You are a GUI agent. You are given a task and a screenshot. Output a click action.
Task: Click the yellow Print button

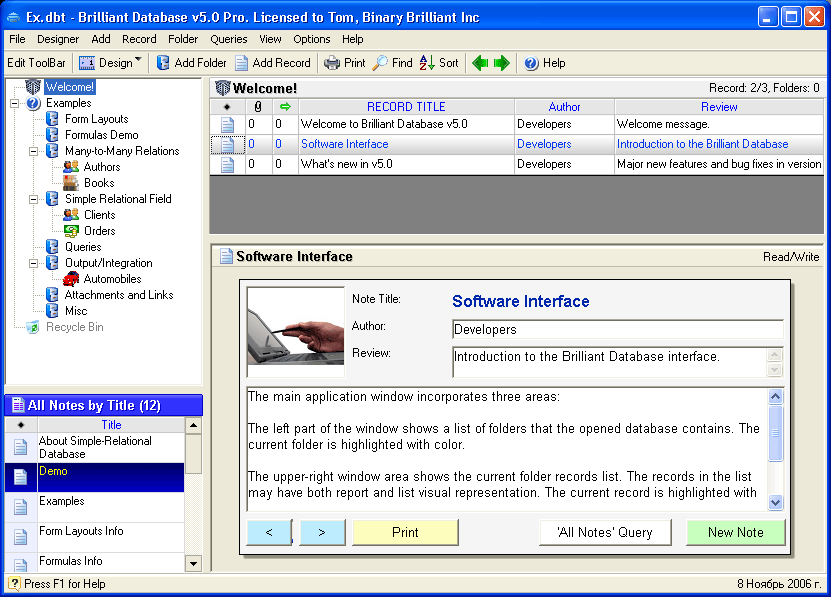(405, 533)
